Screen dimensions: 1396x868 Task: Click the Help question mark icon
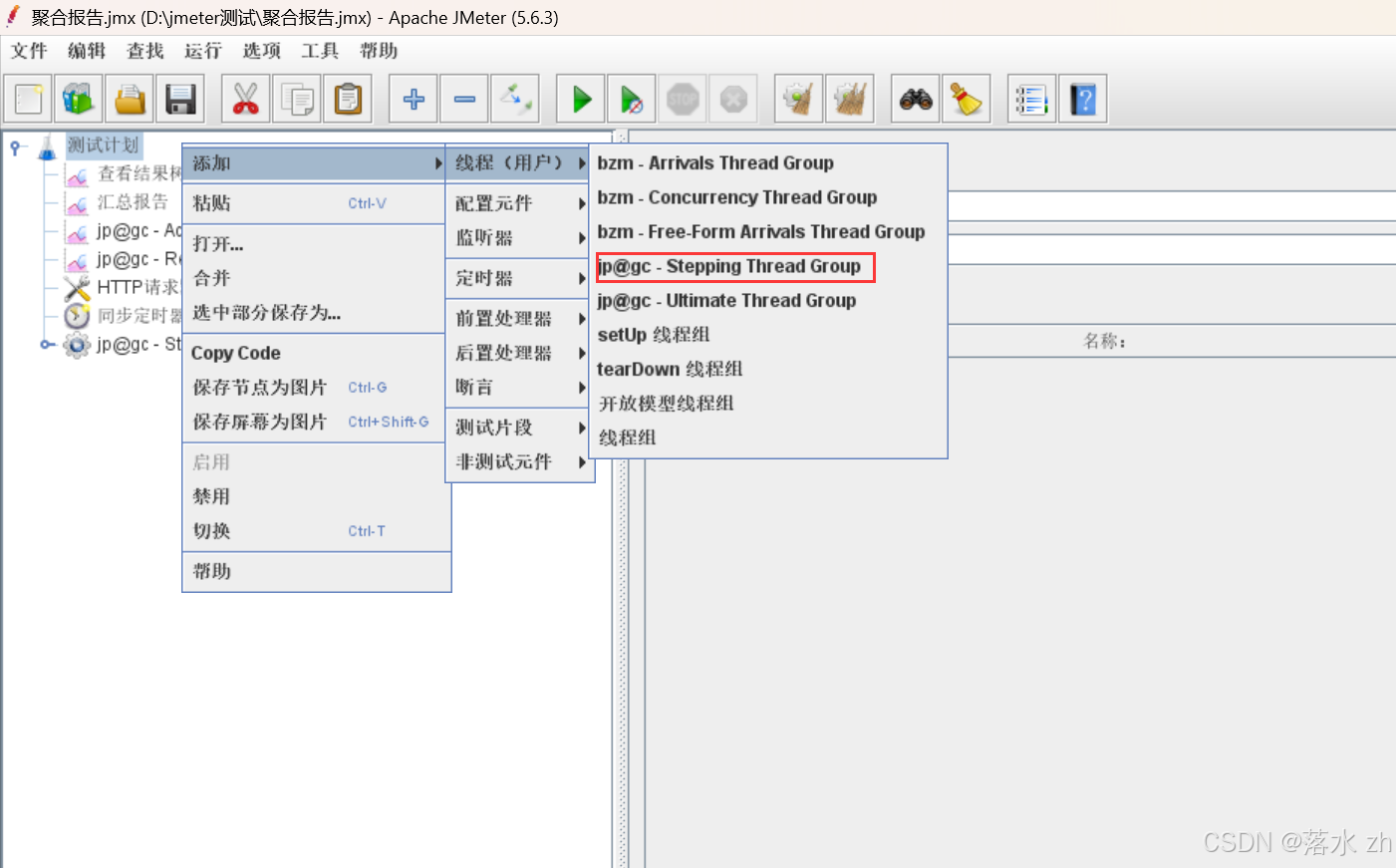click(1083, 99)
